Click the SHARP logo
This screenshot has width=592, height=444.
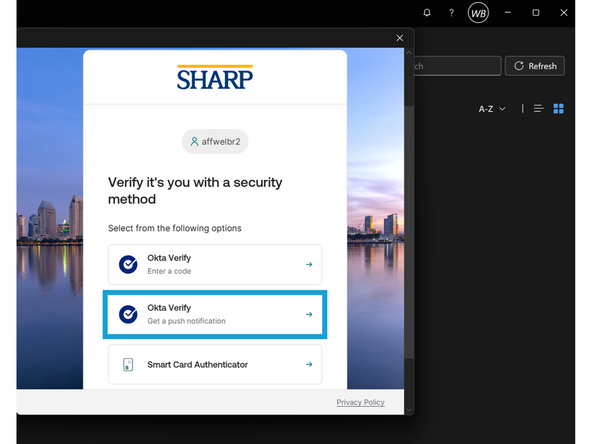point(215,77)
